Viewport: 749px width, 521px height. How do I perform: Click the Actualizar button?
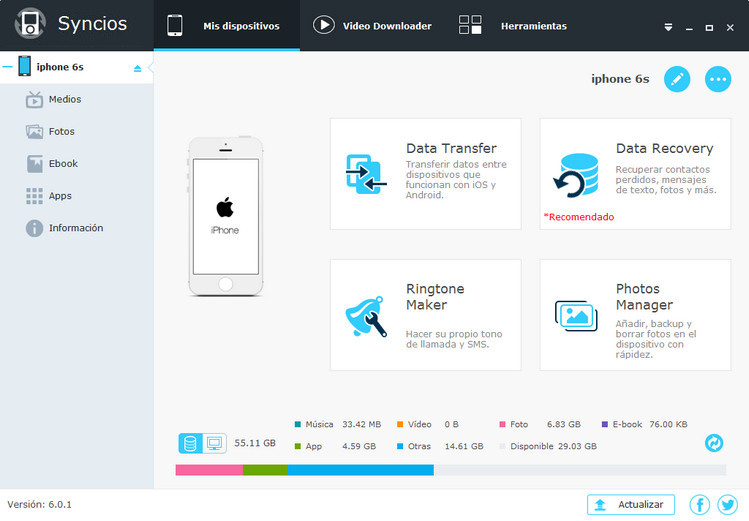(x=631, y=504)
